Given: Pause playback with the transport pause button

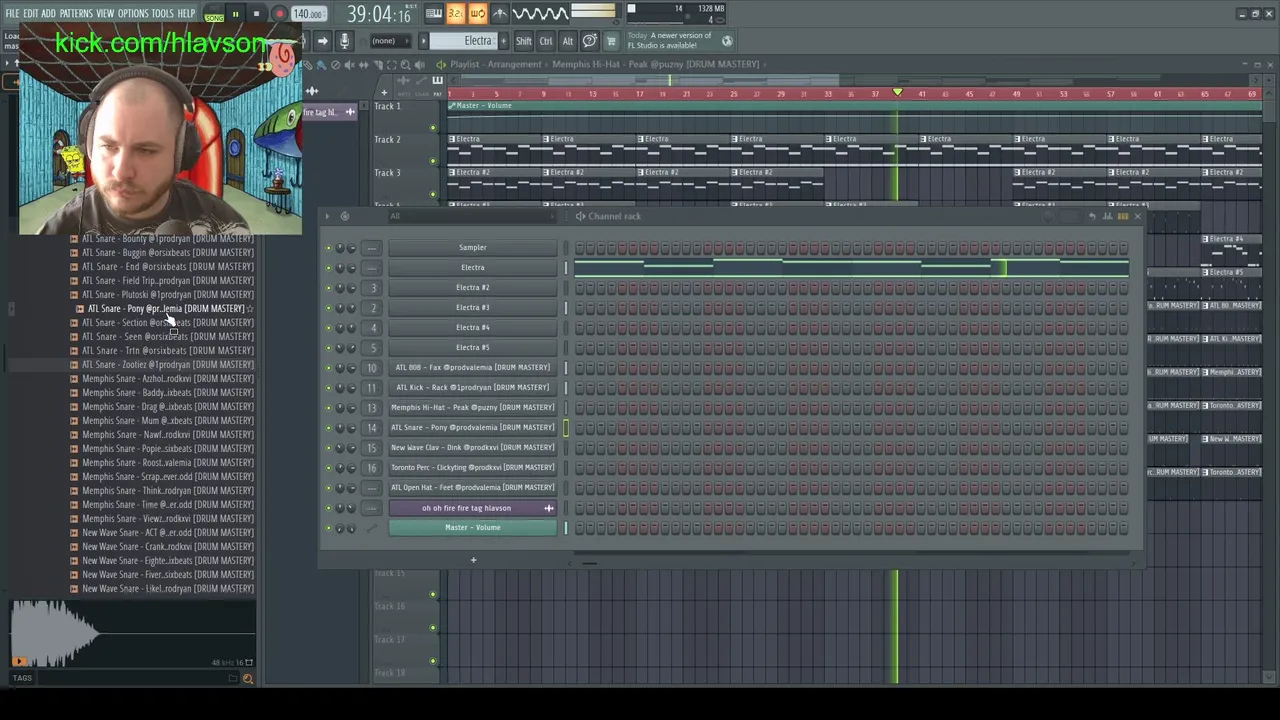Looking at the screenshot, I should click(235, 14).
